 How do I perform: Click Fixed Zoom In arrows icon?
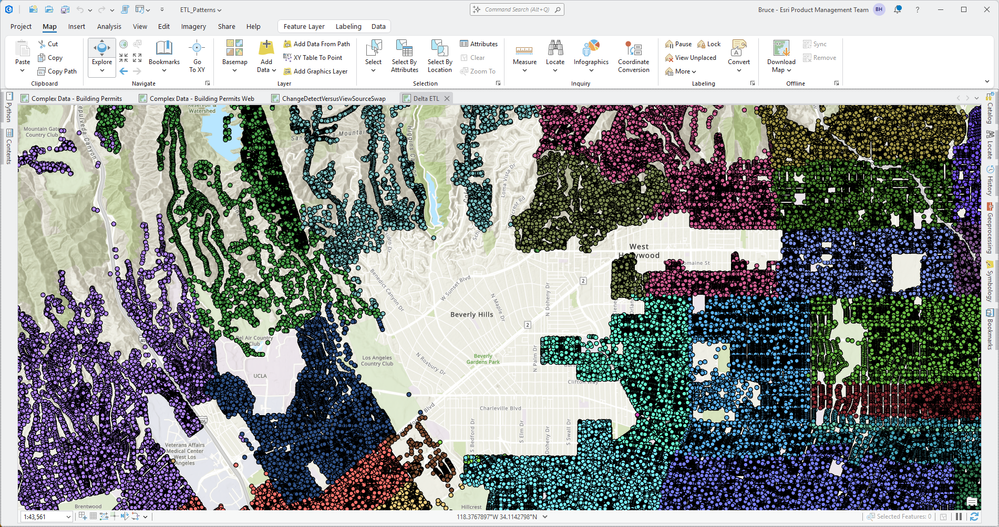(124, 57)
